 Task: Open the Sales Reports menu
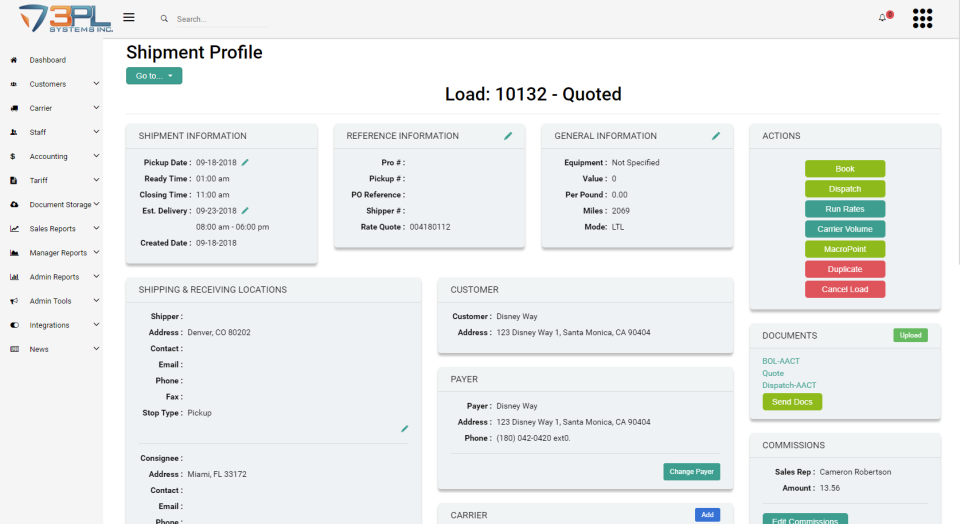coord(53,229)
